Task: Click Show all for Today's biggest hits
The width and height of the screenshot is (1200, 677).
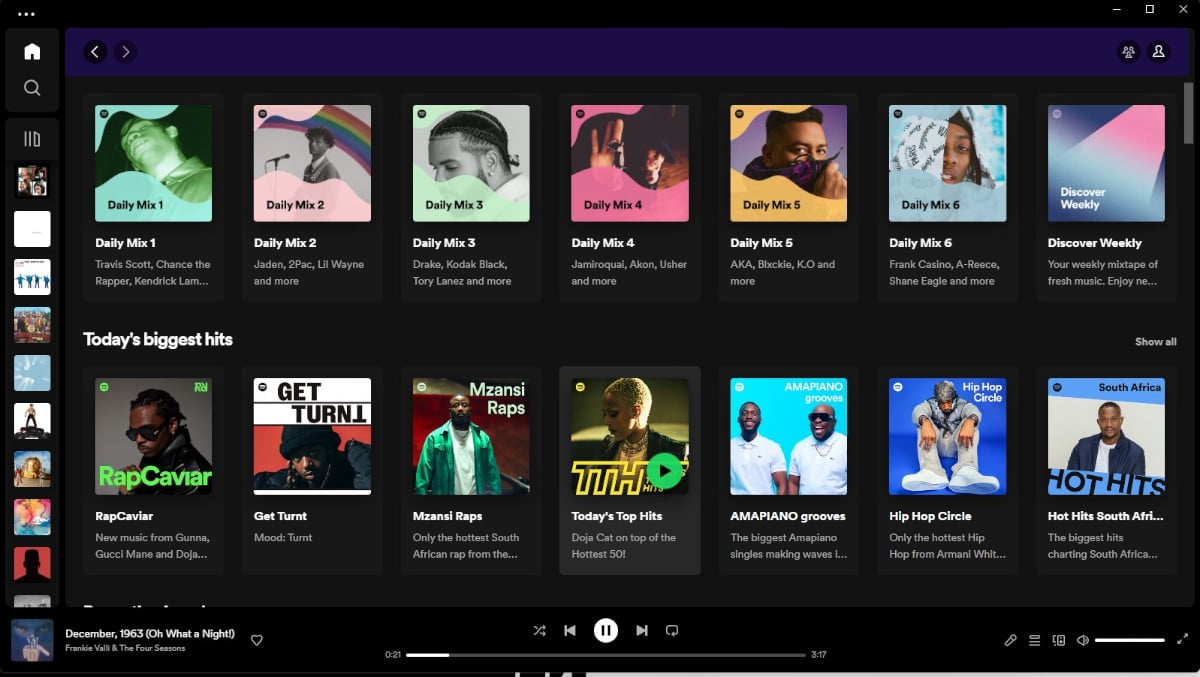Action: 1155,342
